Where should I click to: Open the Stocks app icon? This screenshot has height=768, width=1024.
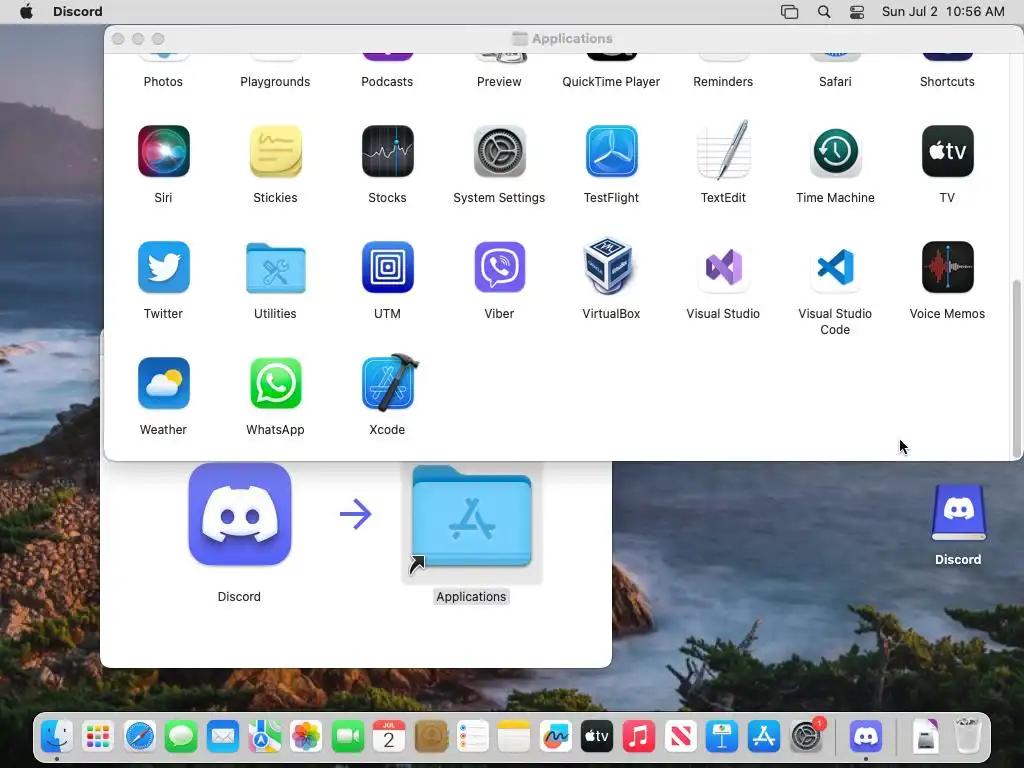point(387,152)
